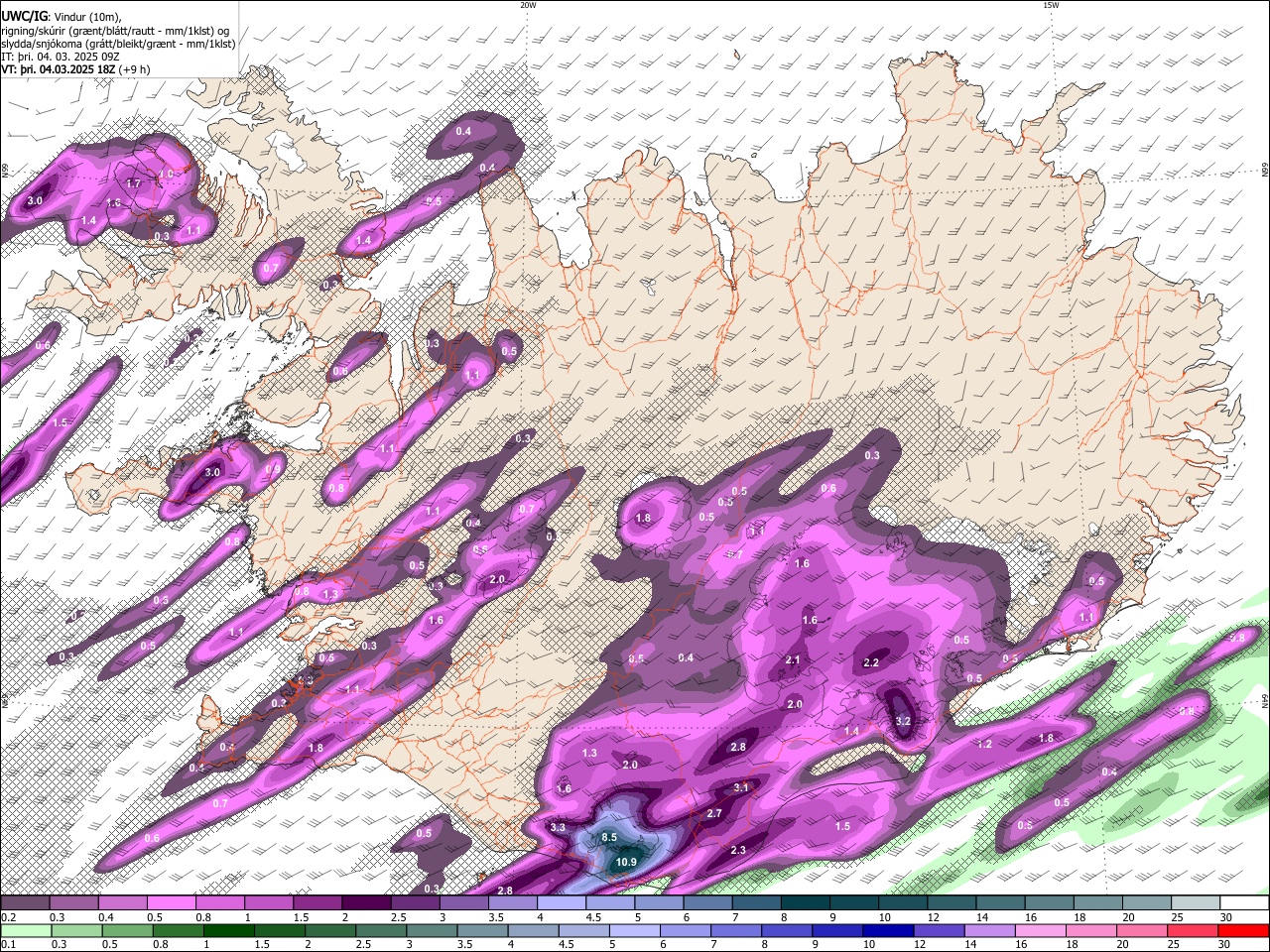The height and width of the screenshot is (952, 1270).
Task: Click the 3.2 precipitation value
Action: pyautogui.click(x=903, y=722)
